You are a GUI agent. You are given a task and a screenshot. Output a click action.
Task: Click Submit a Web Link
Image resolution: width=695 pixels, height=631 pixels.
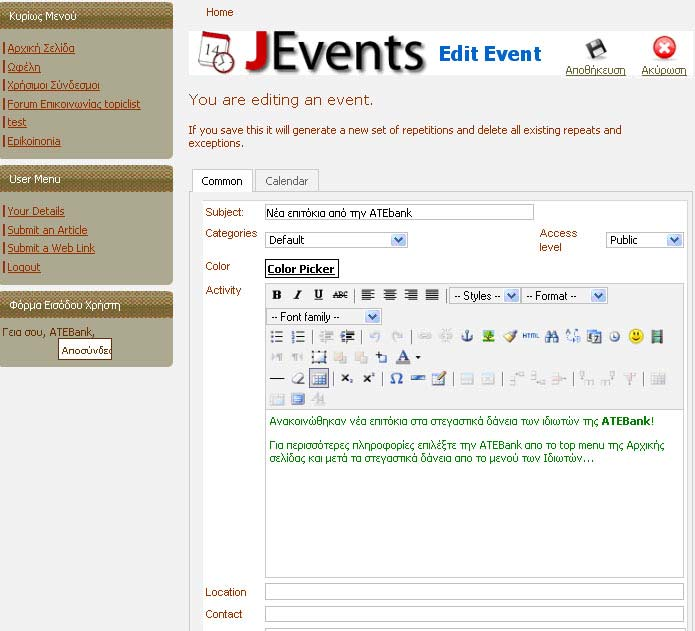pyautogui.click(x=51, y=248)
